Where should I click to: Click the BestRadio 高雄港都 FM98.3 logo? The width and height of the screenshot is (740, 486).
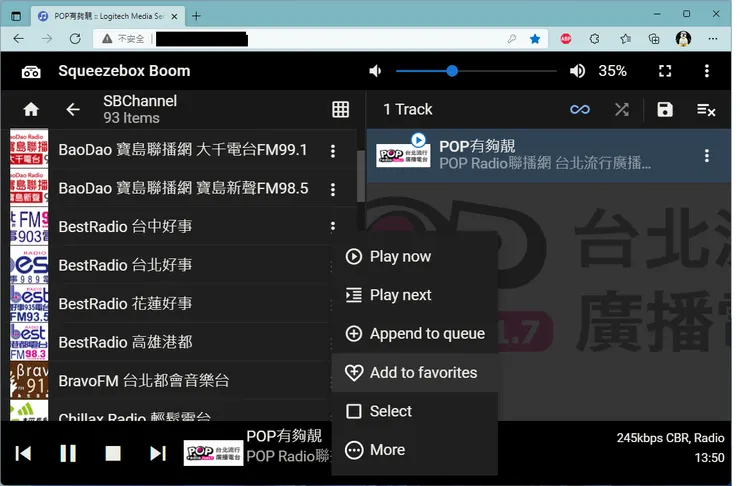coord(29,342)
